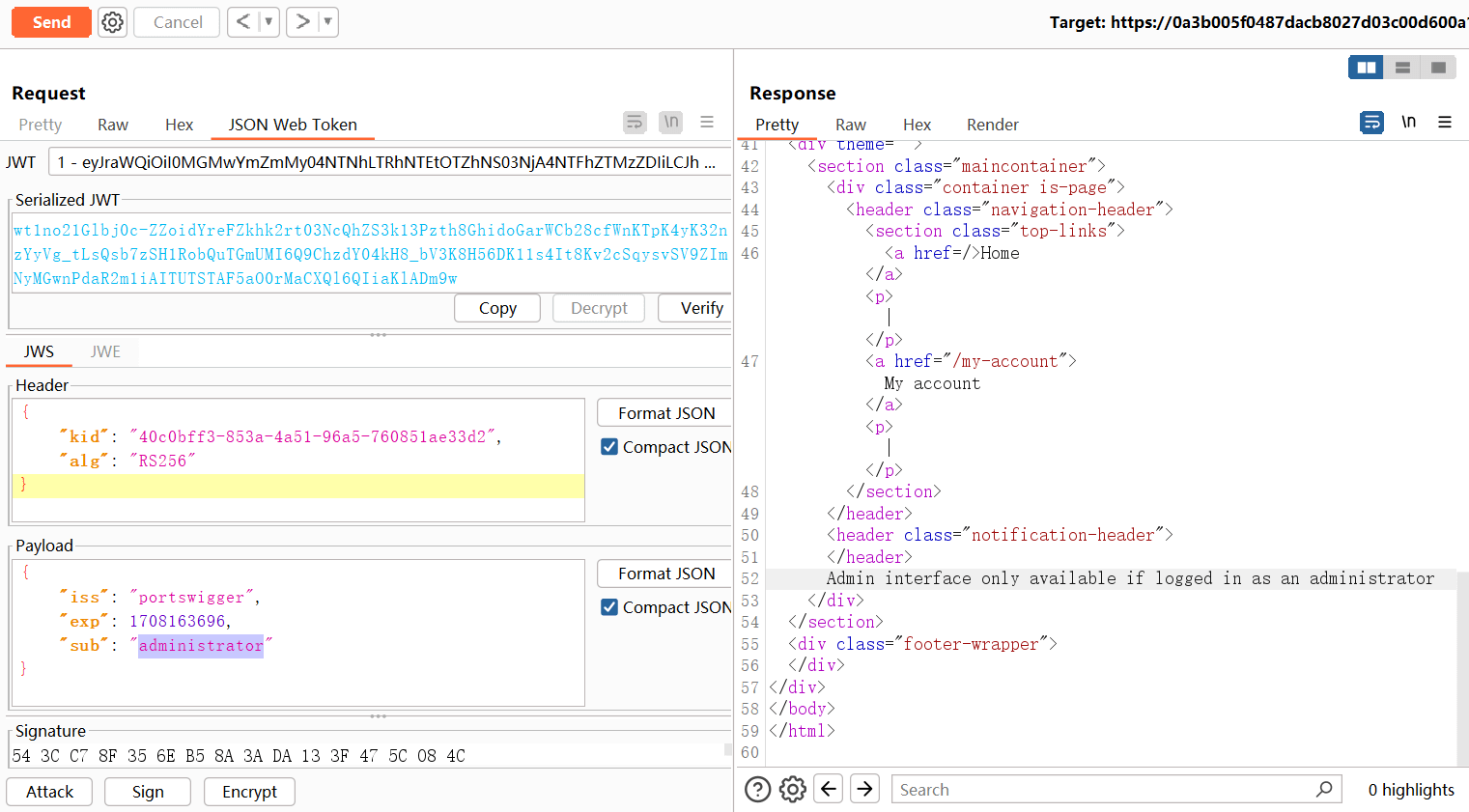Click the orange Send button

click(x=51, y=22)
